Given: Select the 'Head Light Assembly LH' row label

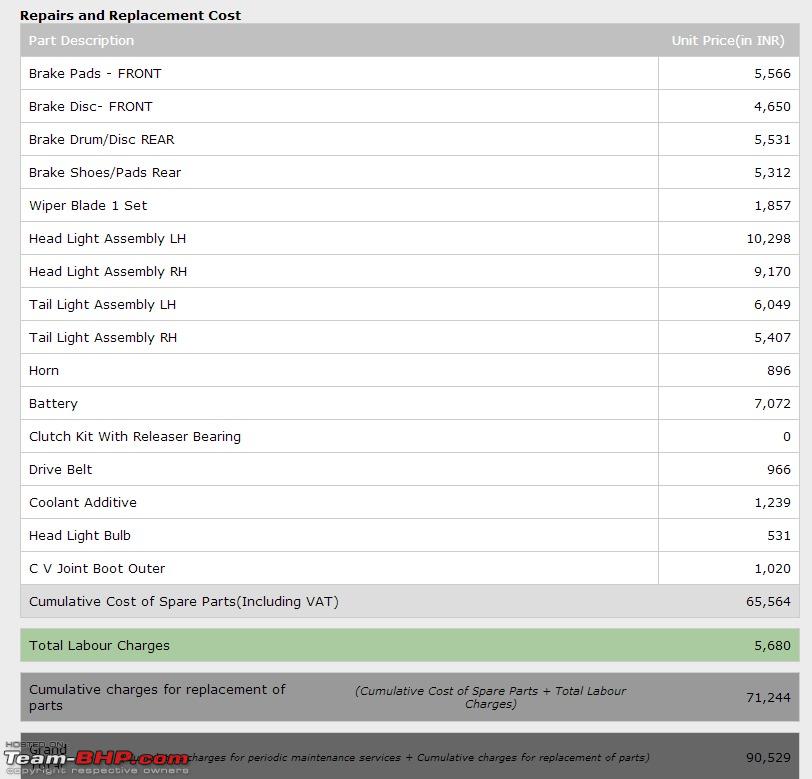Looking at the screenshot, I should (107, 239).
